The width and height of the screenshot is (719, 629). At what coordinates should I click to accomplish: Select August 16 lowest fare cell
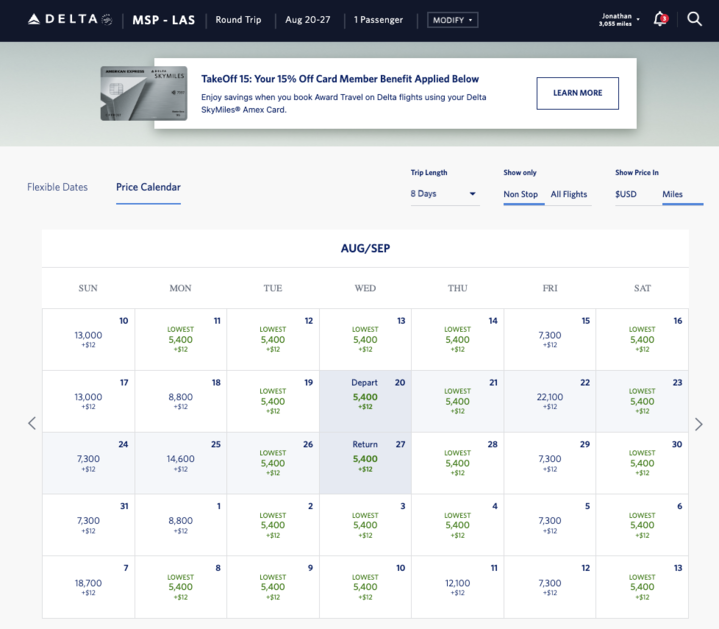pos(642,339)
